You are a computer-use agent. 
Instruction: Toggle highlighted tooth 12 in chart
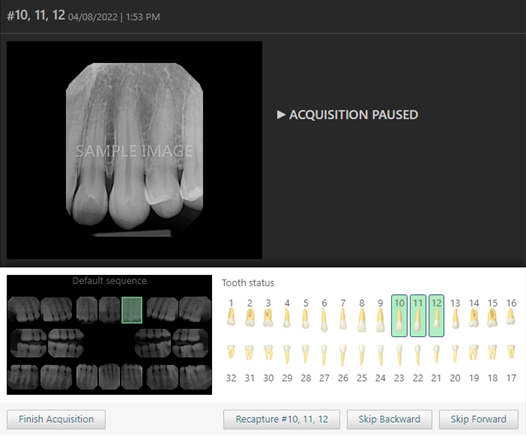tap(436, 316)
